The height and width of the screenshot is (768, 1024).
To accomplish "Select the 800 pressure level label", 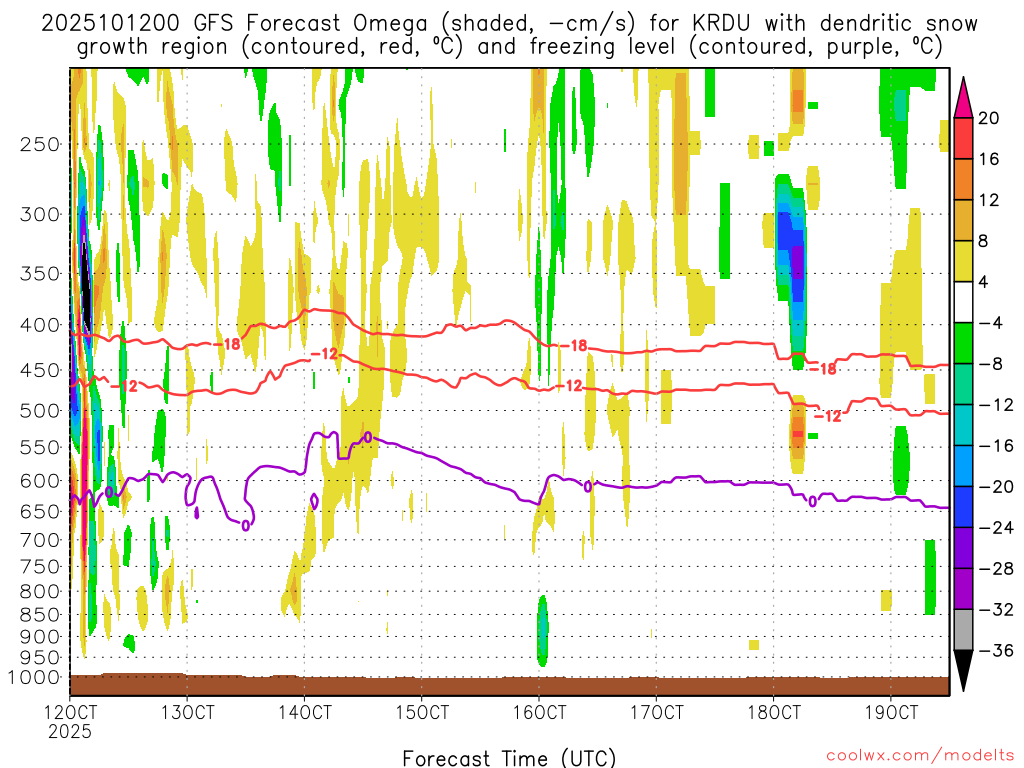I will [x=40, y=592].
